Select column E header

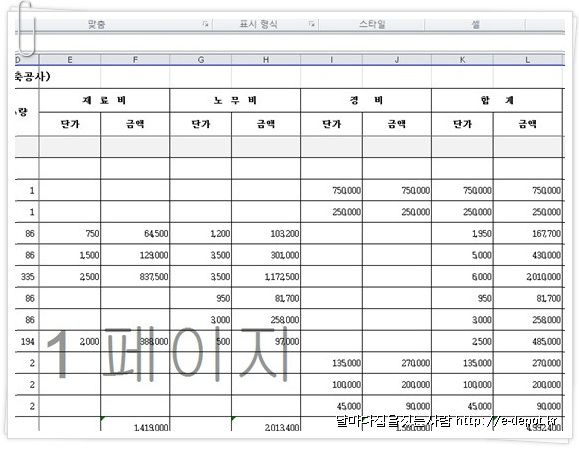[70, 60]
